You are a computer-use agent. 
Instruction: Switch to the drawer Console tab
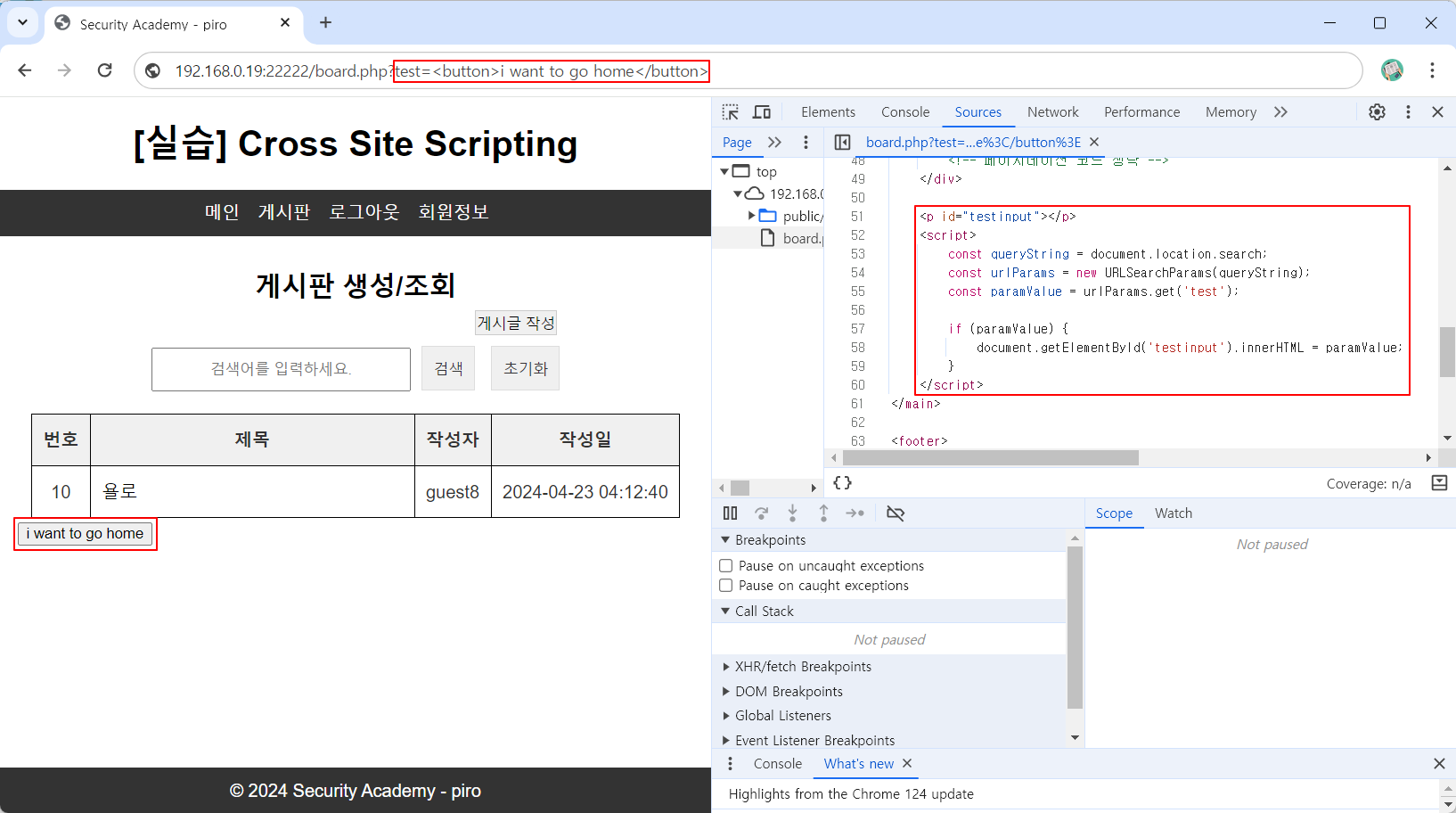point(778,764)
